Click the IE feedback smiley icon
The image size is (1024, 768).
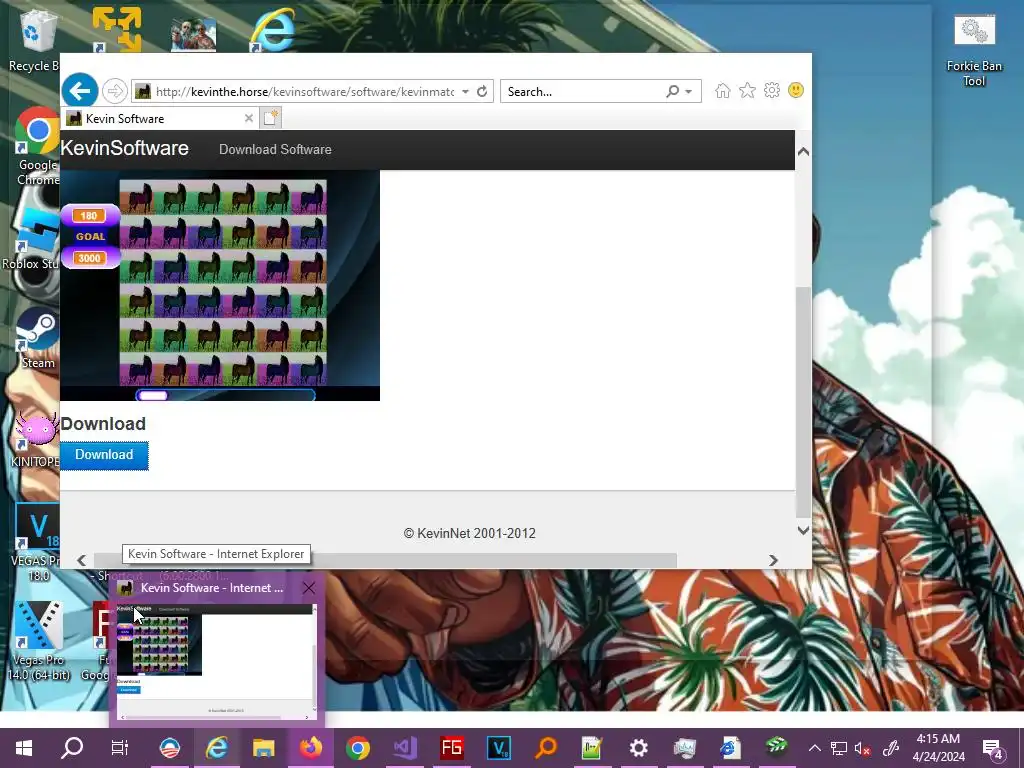795,90
